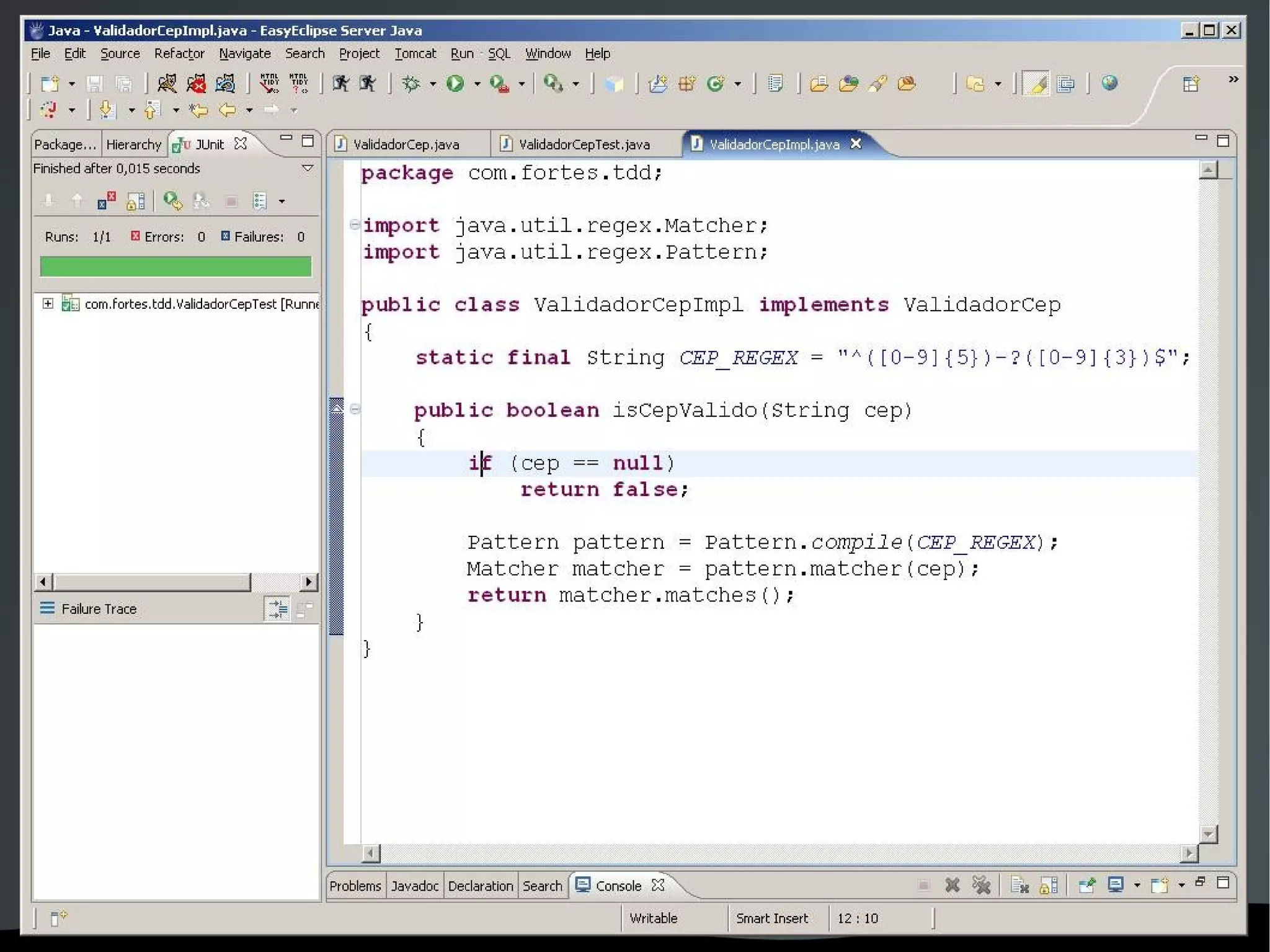Click the Smart Insert status bar field
The height and width of the screenshot is (952, 1270).
point(772,918)
